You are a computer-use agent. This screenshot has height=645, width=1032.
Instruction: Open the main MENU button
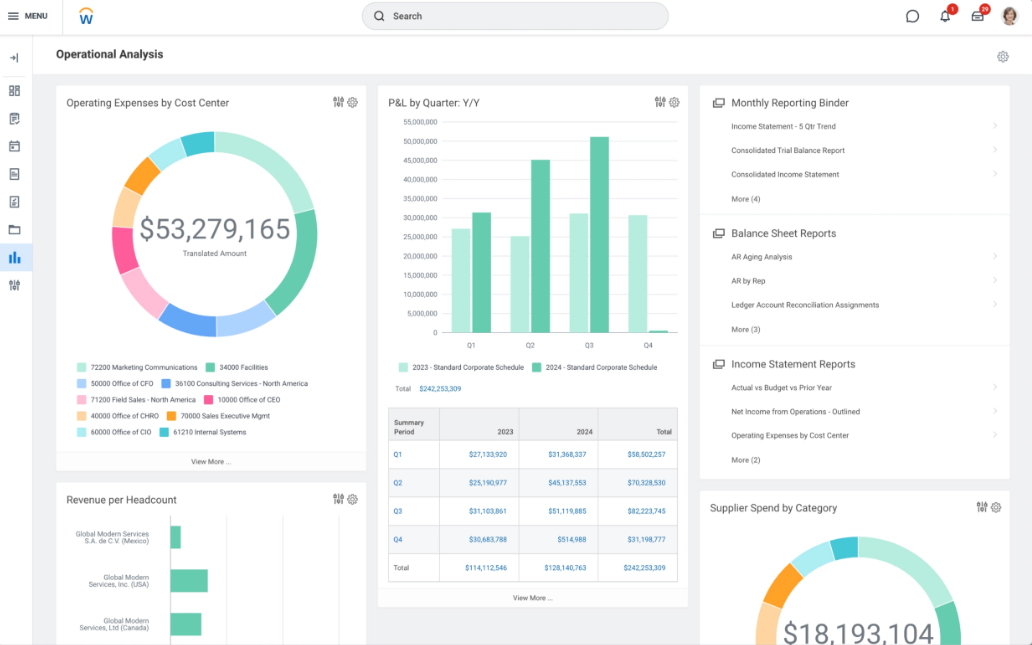[x=28, y=16]
